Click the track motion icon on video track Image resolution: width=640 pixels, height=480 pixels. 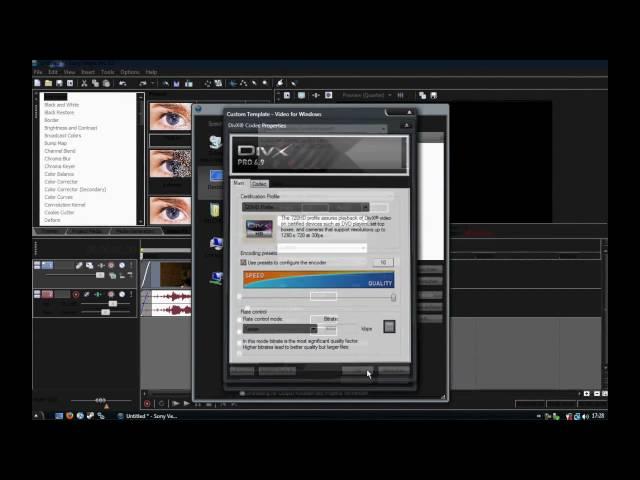pyautogui.click(x=89, y=265)
